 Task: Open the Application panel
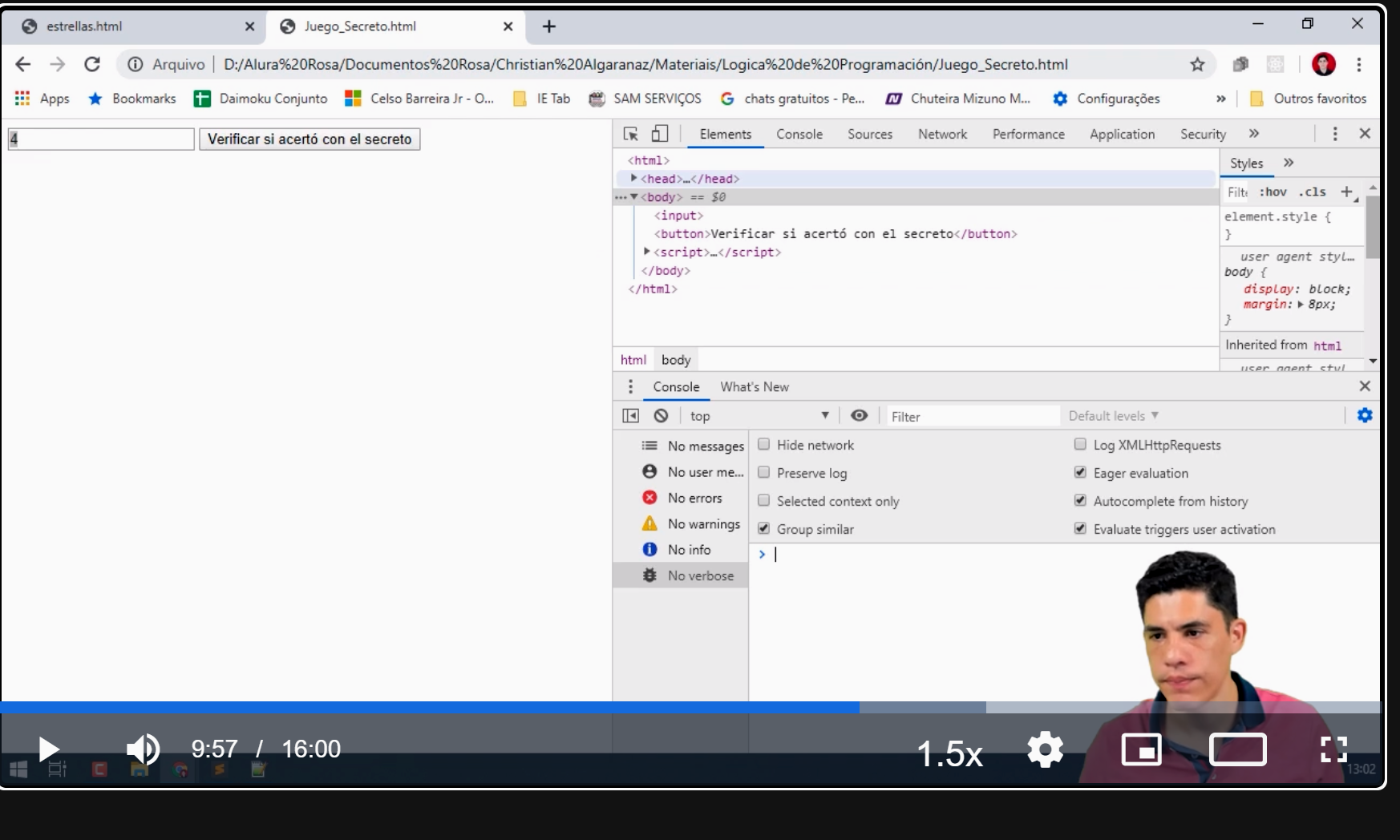pyautogui.click(x=1123, y=134)
